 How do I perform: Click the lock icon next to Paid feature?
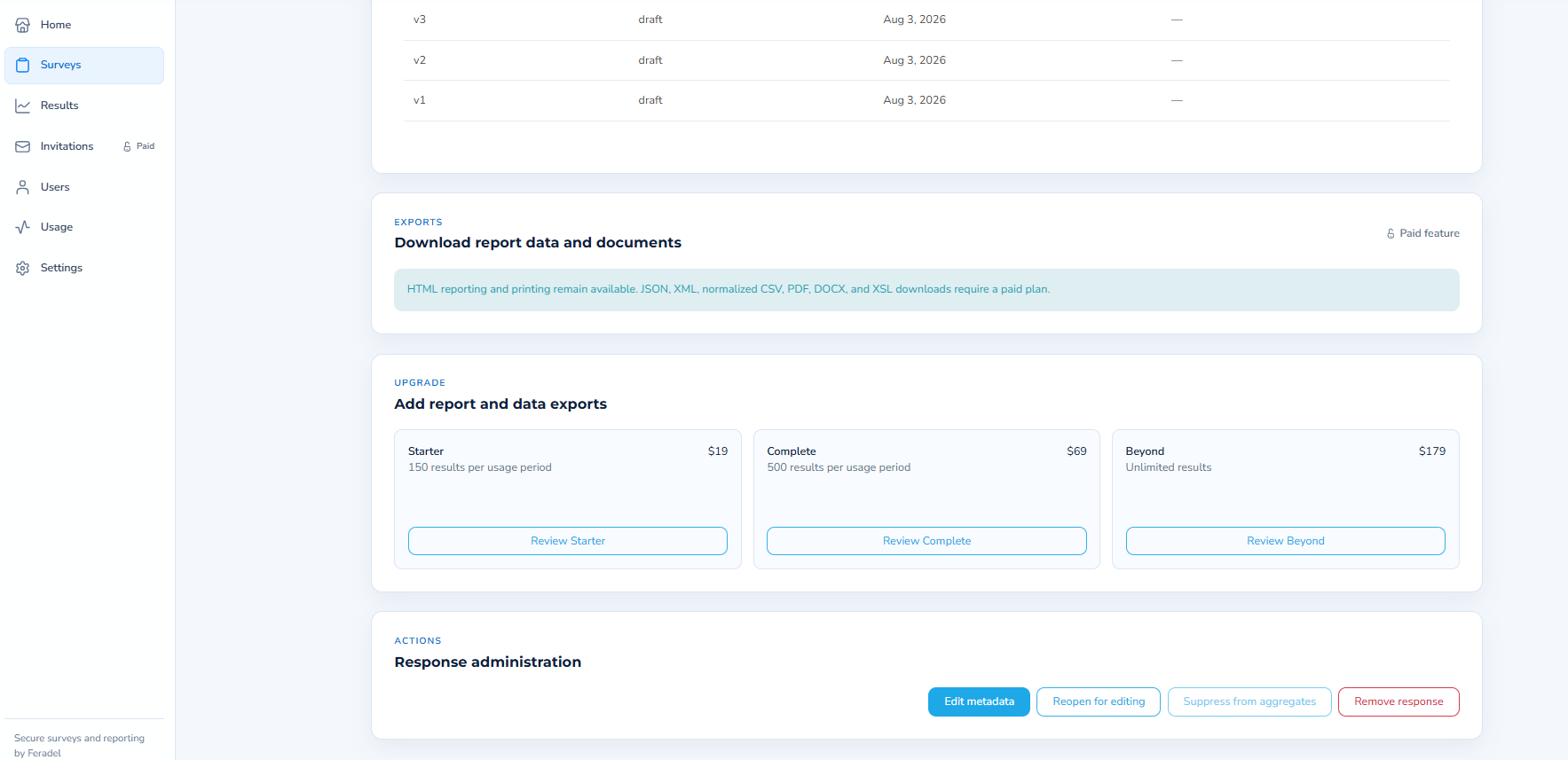pos(1391,234)
